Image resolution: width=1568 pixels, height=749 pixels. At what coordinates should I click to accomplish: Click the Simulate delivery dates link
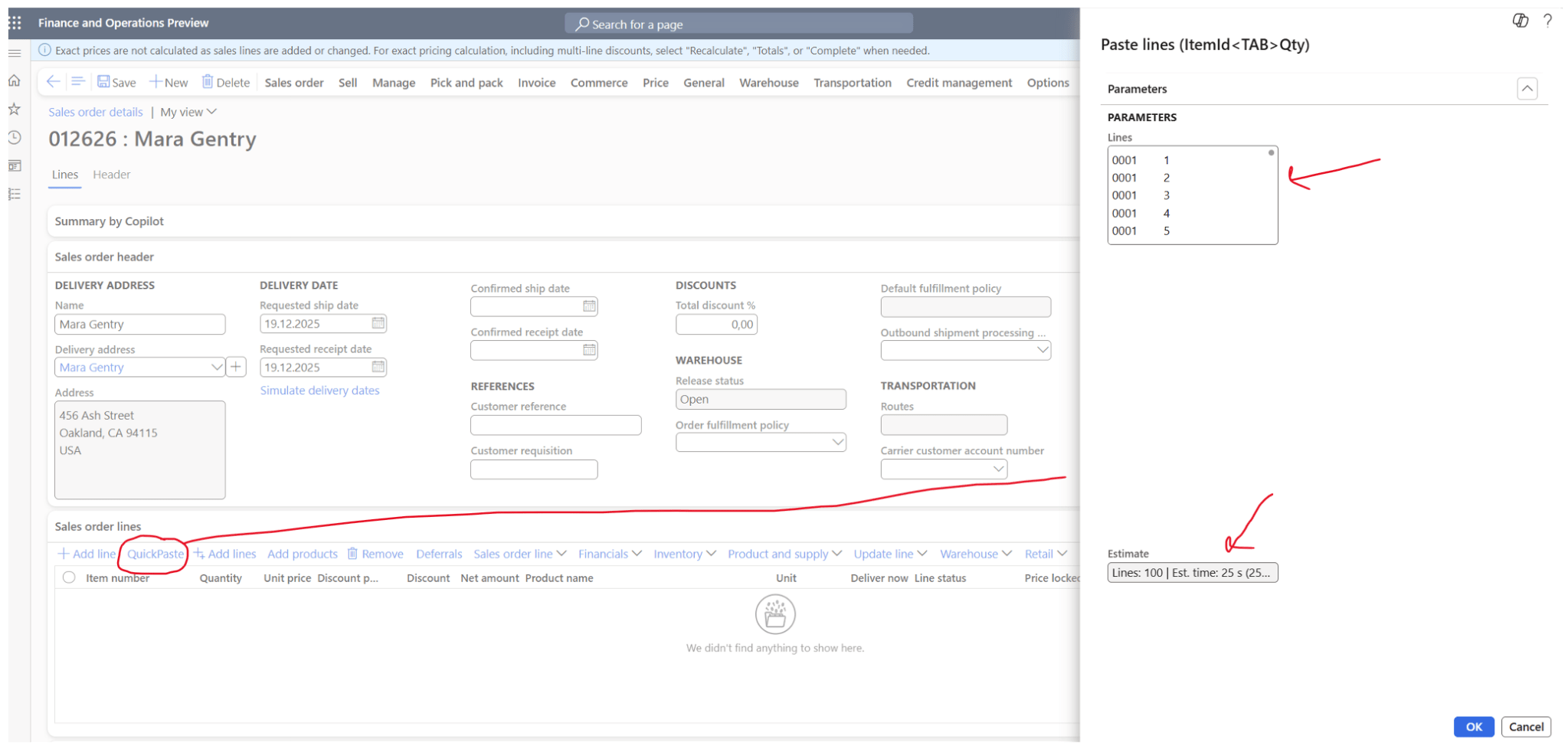[319, 391]
